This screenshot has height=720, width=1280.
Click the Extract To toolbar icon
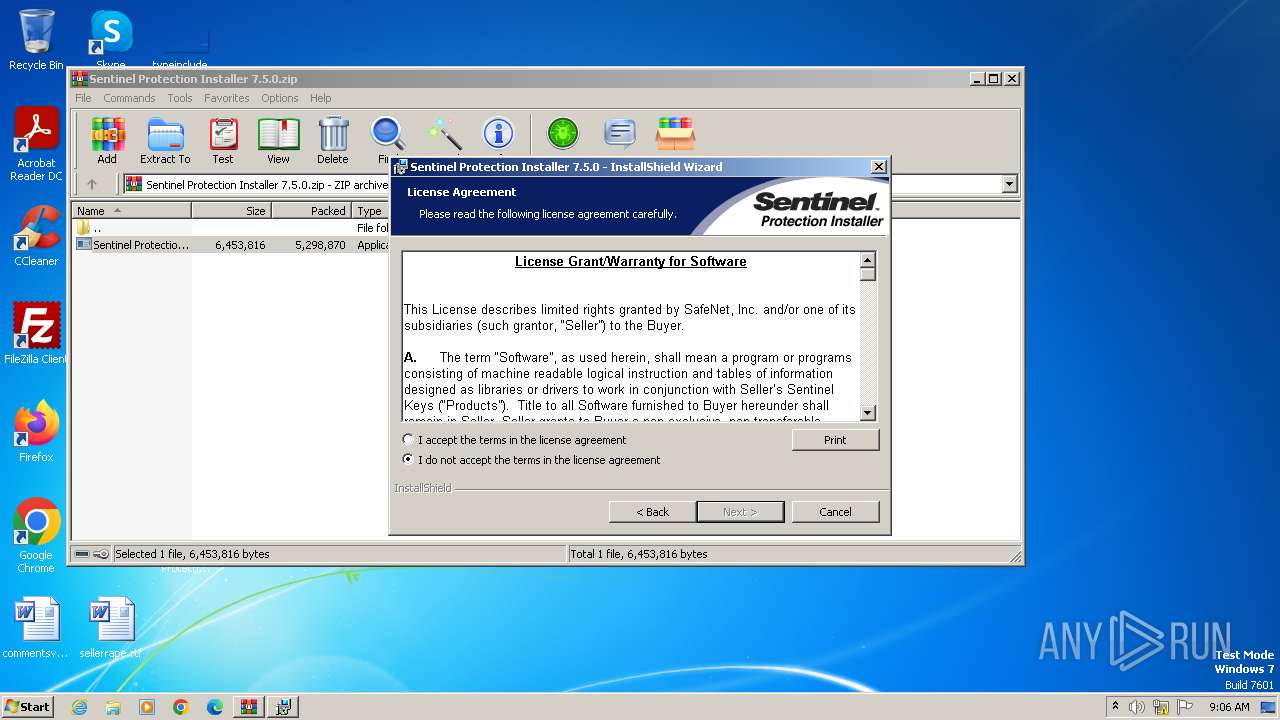coord(165,140)
